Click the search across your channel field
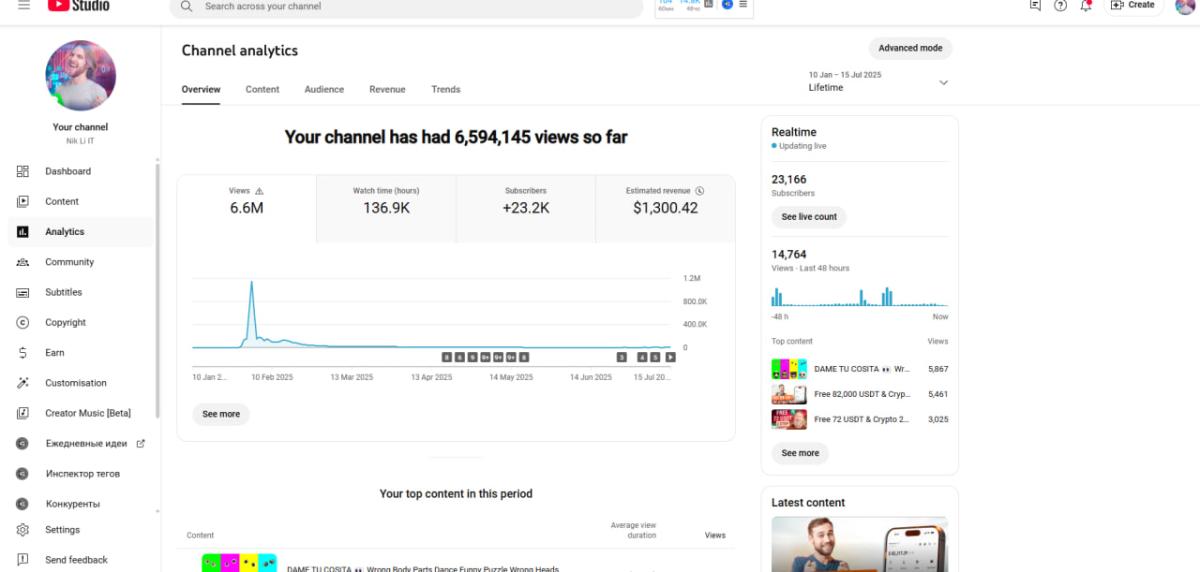 pyautogui.click(x=406, y=7)
